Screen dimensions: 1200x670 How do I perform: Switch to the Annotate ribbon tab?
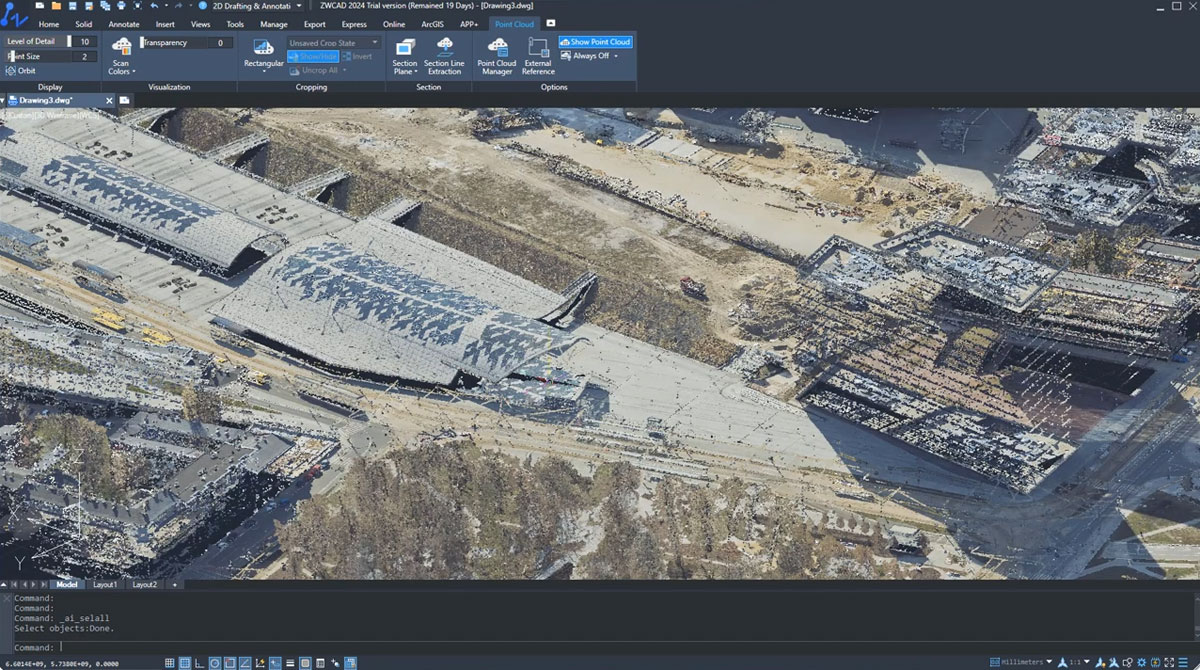pos(124,24)
